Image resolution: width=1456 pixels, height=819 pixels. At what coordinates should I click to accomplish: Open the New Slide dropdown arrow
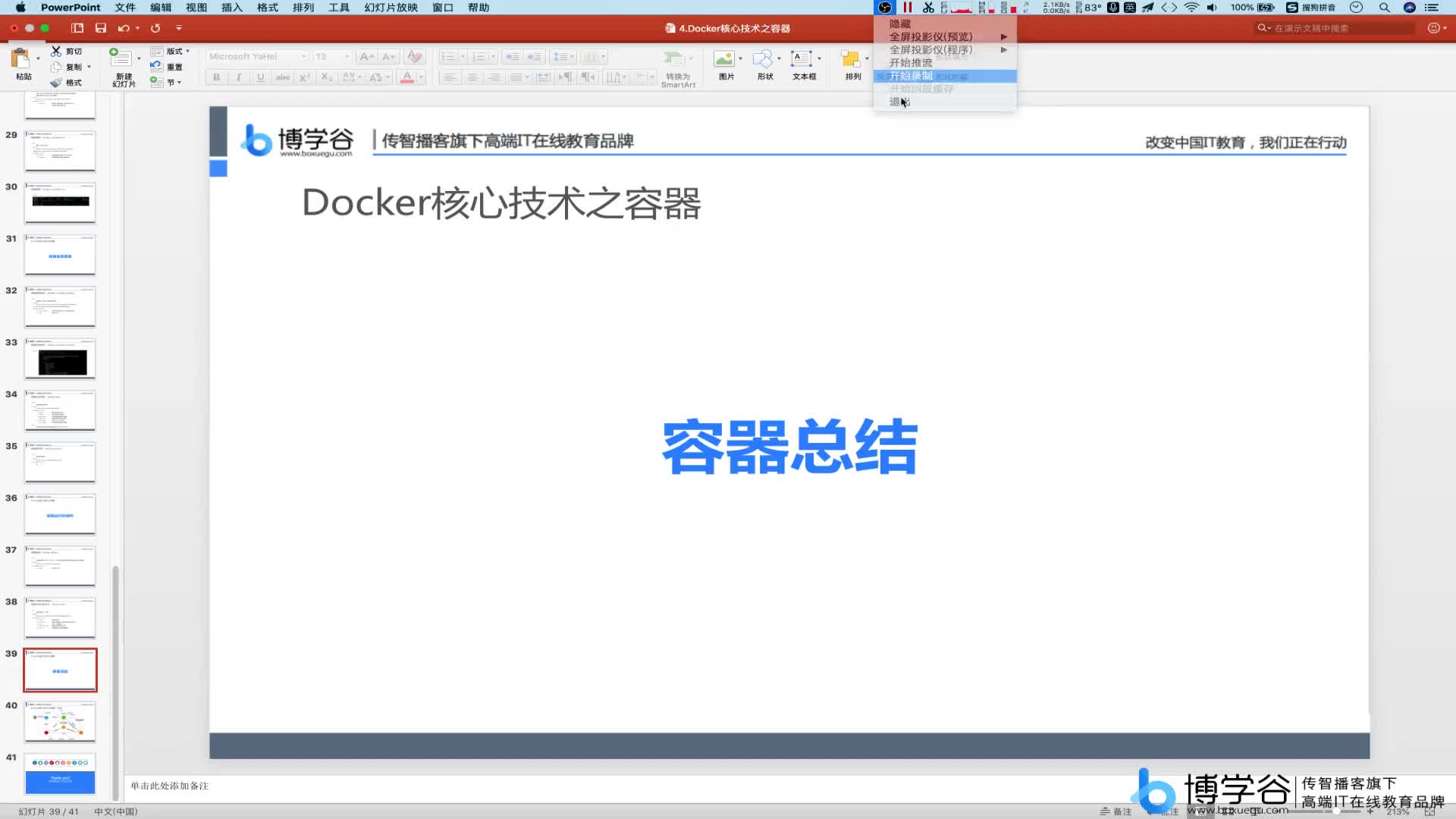pyautogui.click(x=139, y=58)
